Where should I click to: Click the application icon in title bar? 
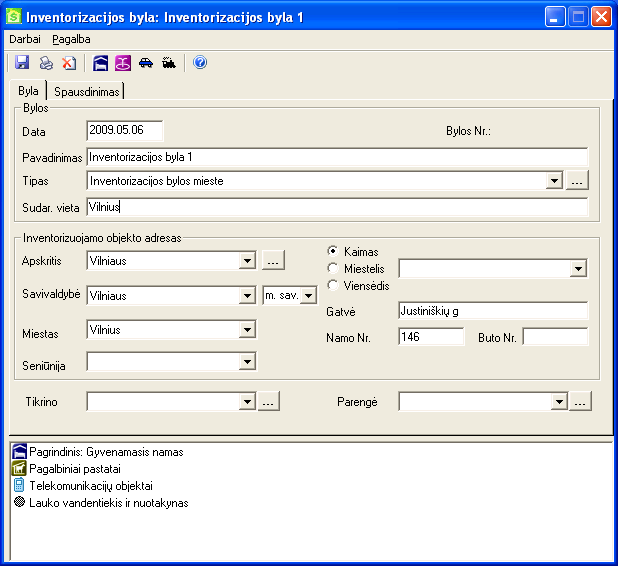[x=14, y=17]
